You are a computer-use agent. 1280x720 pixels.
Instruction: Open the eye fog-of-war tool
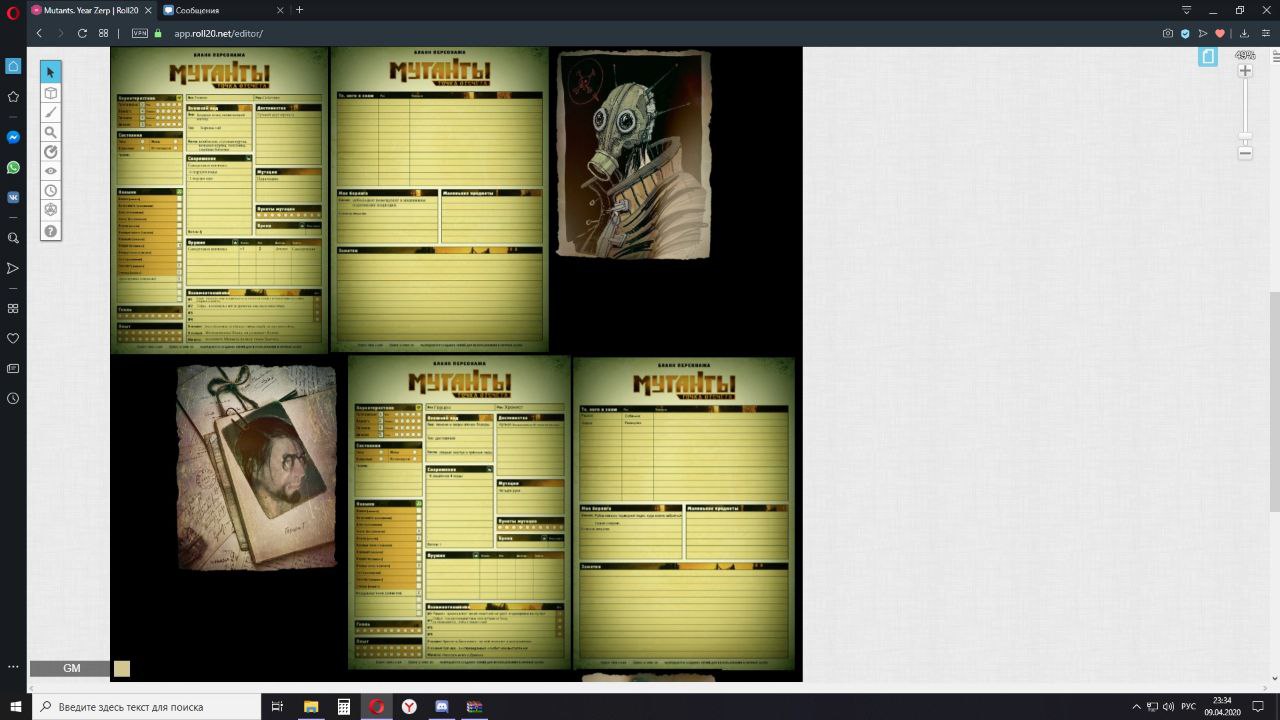tap(50, 171)
